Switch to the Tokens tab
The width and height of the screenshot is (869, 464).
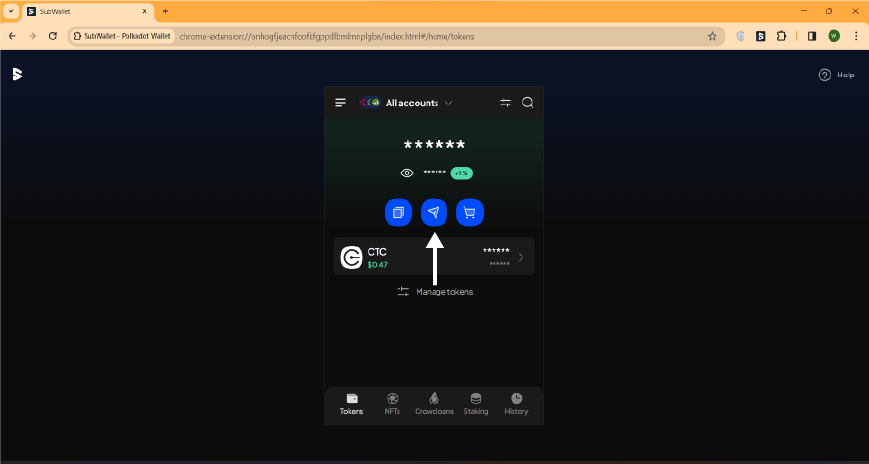pyautogui.click(x=351, y=404)
